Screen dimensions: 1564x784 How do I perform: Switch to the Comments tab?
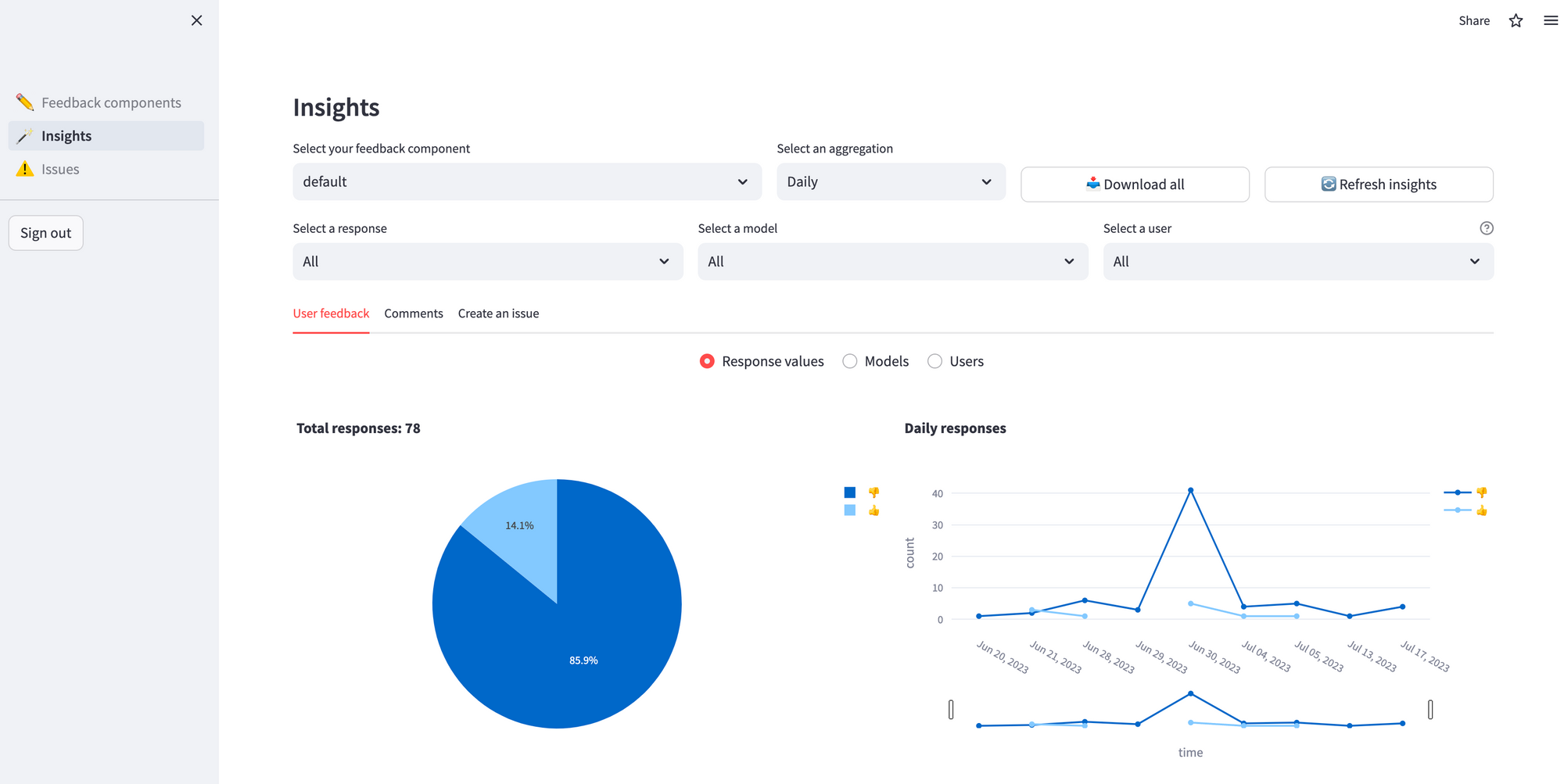point(413,313)
